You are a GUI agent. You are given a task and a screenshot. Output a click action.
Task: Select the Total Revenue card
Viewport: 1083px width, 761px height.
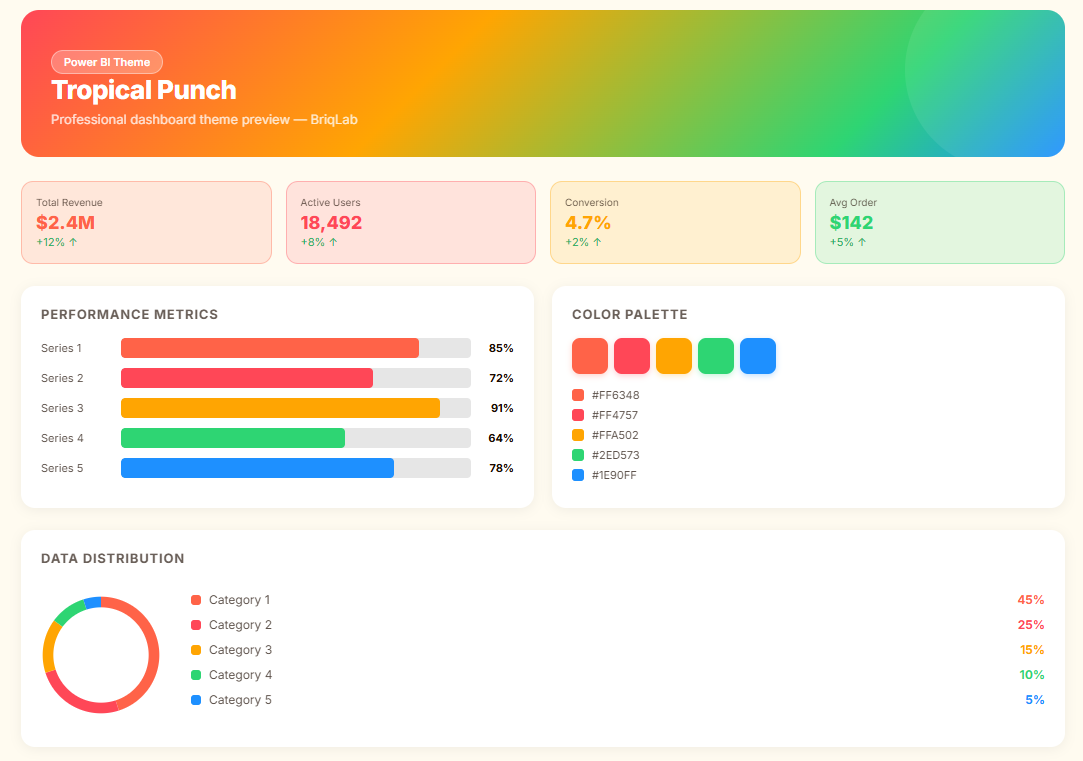coord(146,222)
